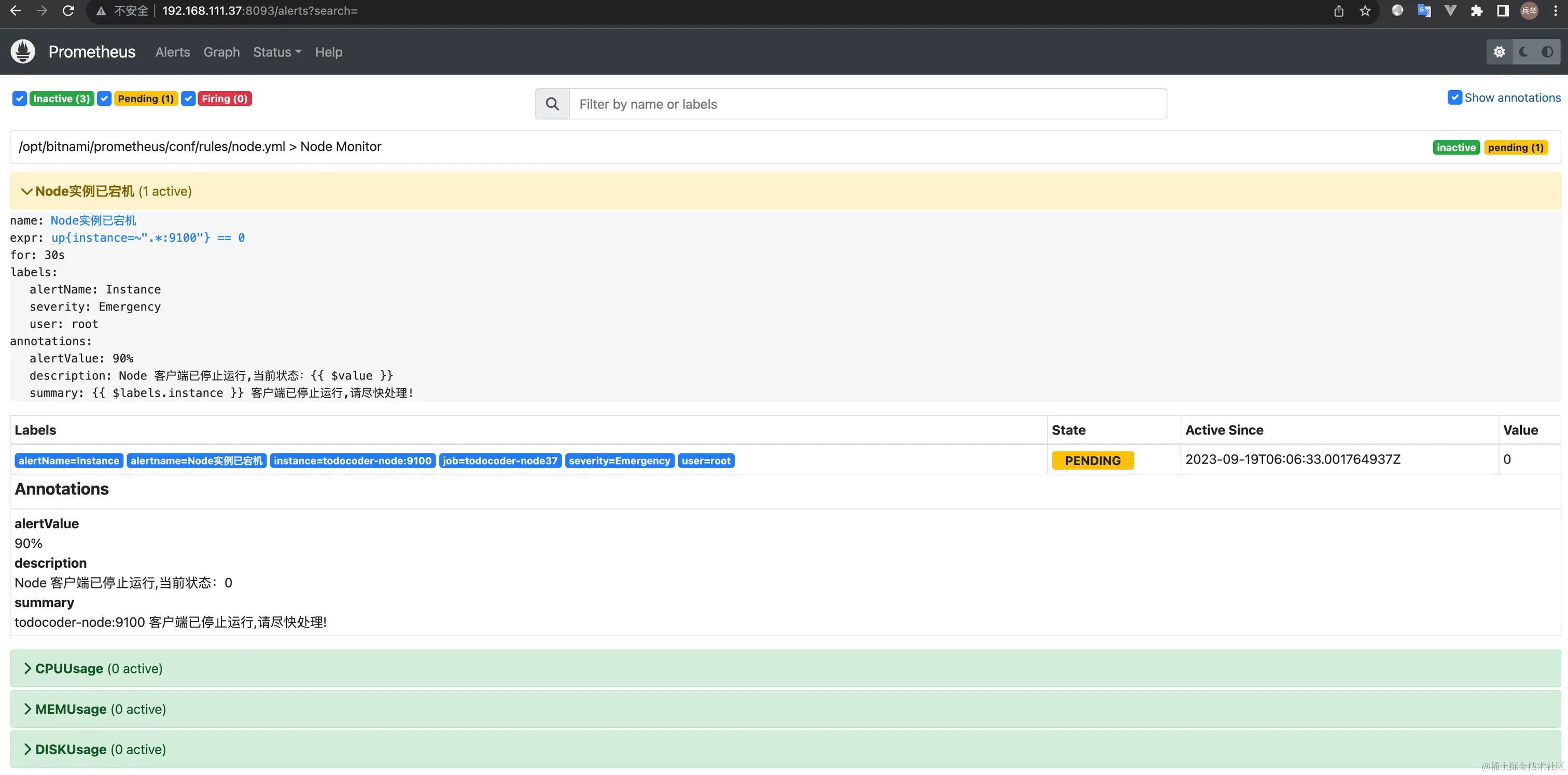Viewport: 1568px width, 775px height.
Task: Click the alertname=Node实例已宕机 label badge
Action: point(197,460)
